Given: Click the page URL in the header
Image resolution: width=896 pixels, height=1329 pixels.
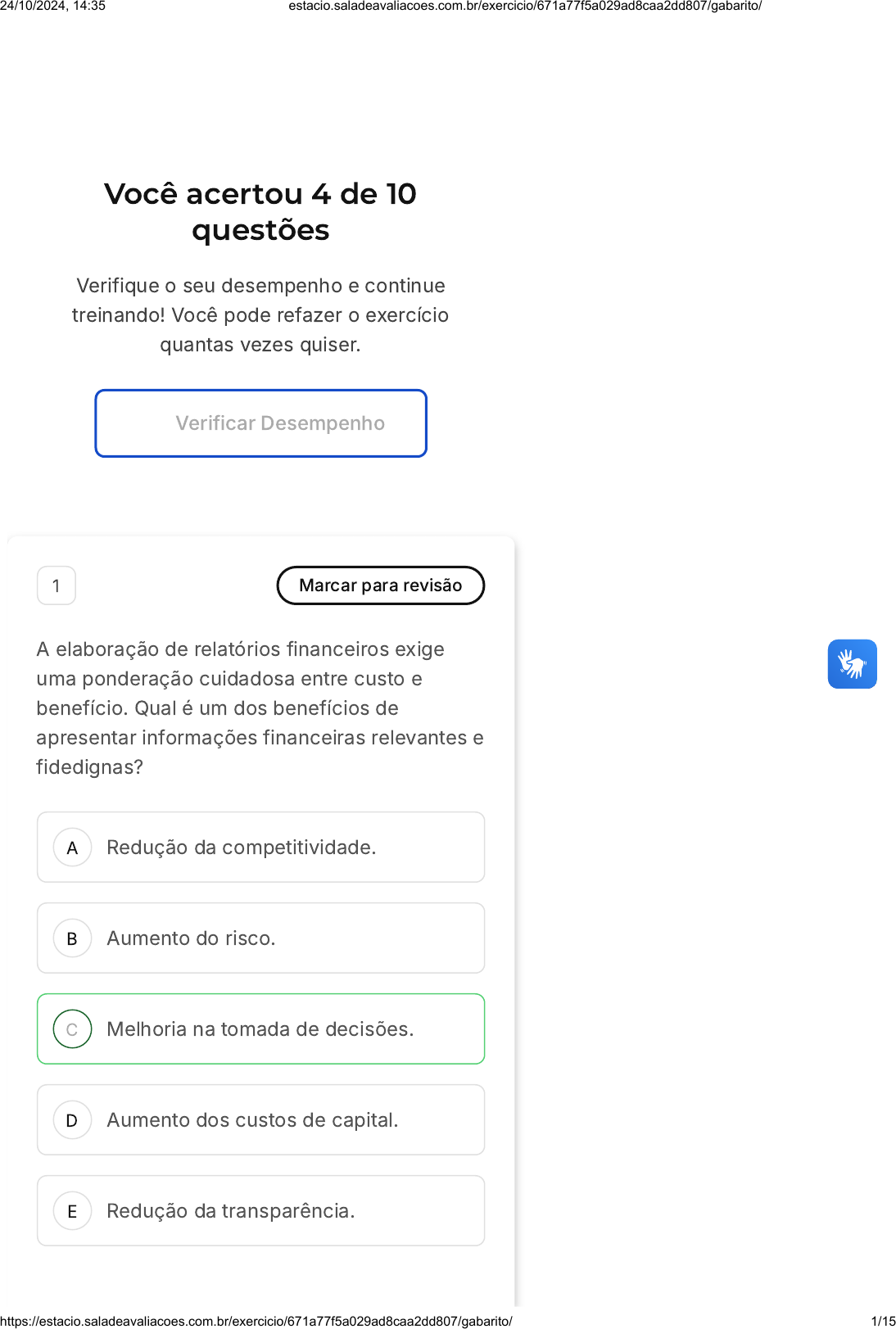Looking at the screenshot, I should 525,6.
